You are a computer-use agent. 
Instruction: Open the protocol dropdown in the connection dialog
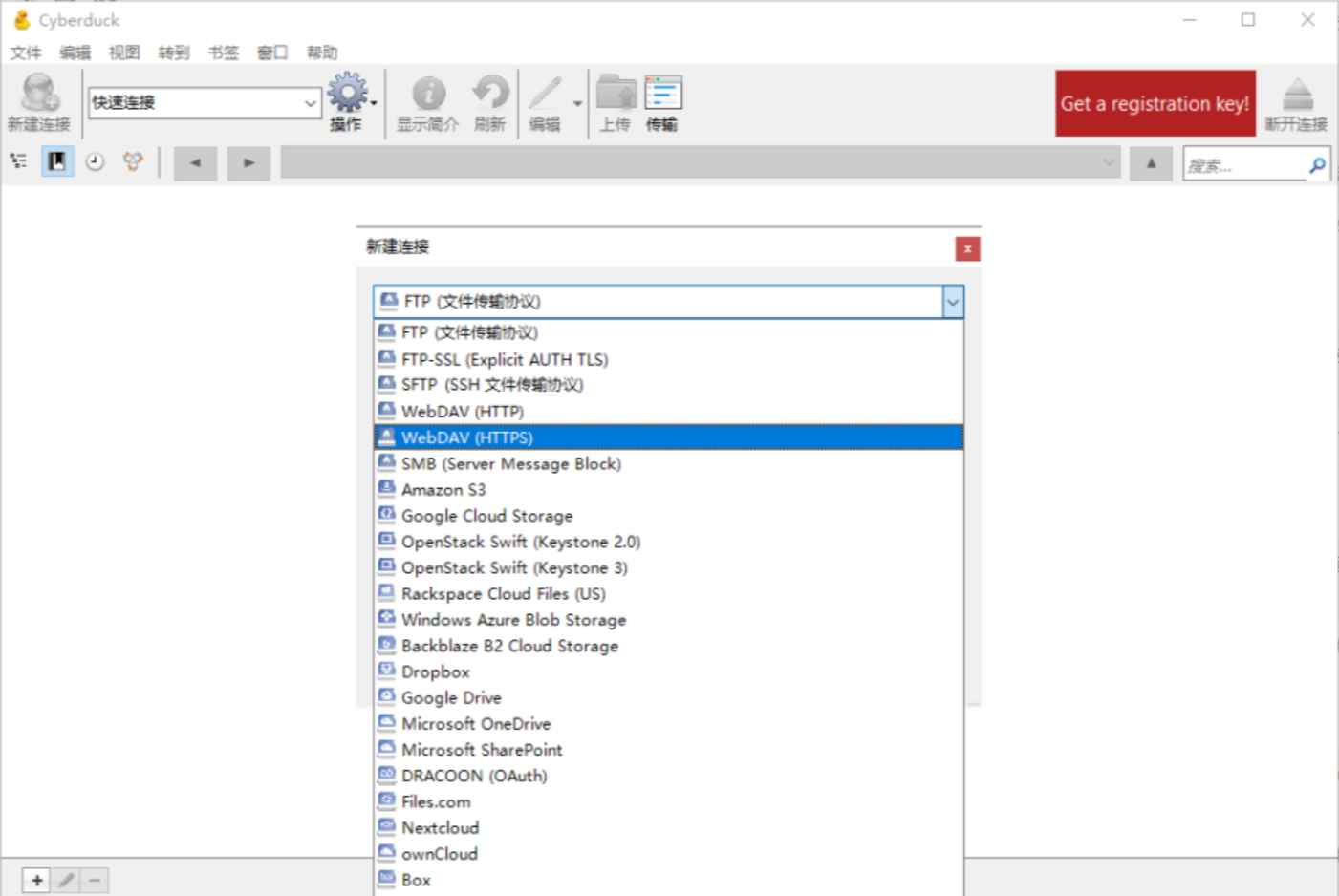click(x=953, y=302)
